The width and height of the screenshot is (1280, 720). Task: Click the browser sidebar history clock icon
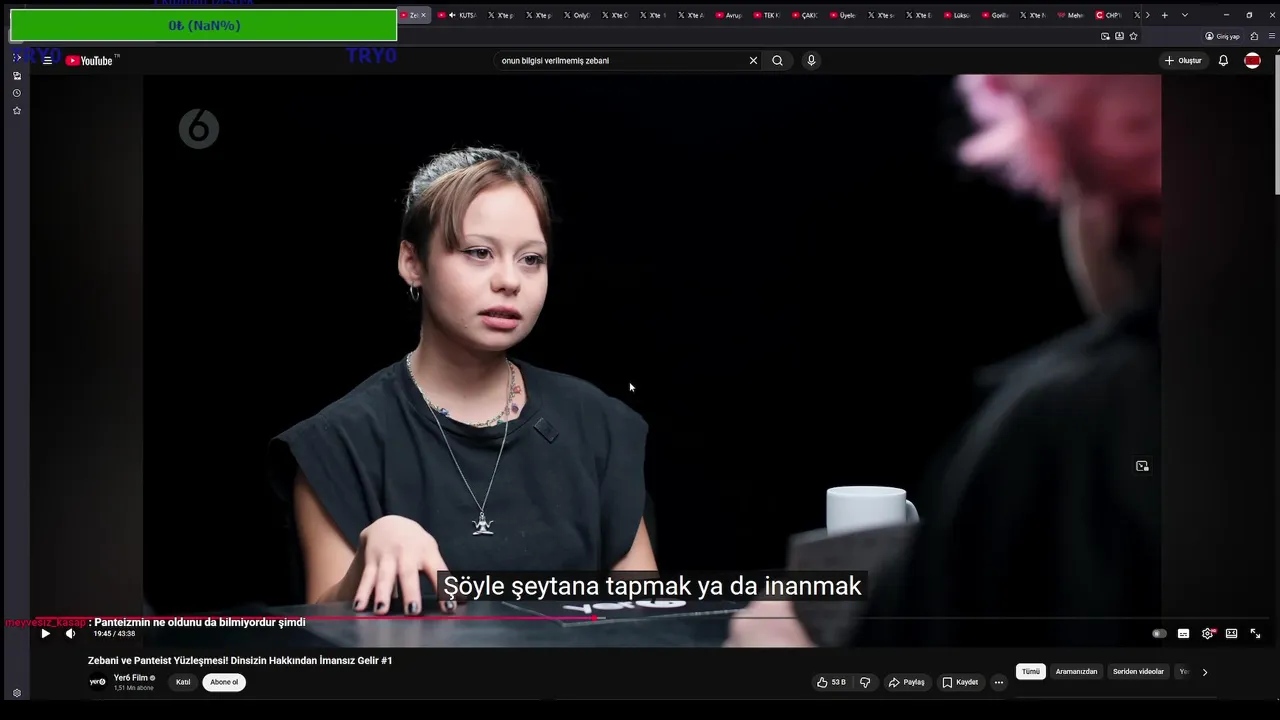point(17,93)
